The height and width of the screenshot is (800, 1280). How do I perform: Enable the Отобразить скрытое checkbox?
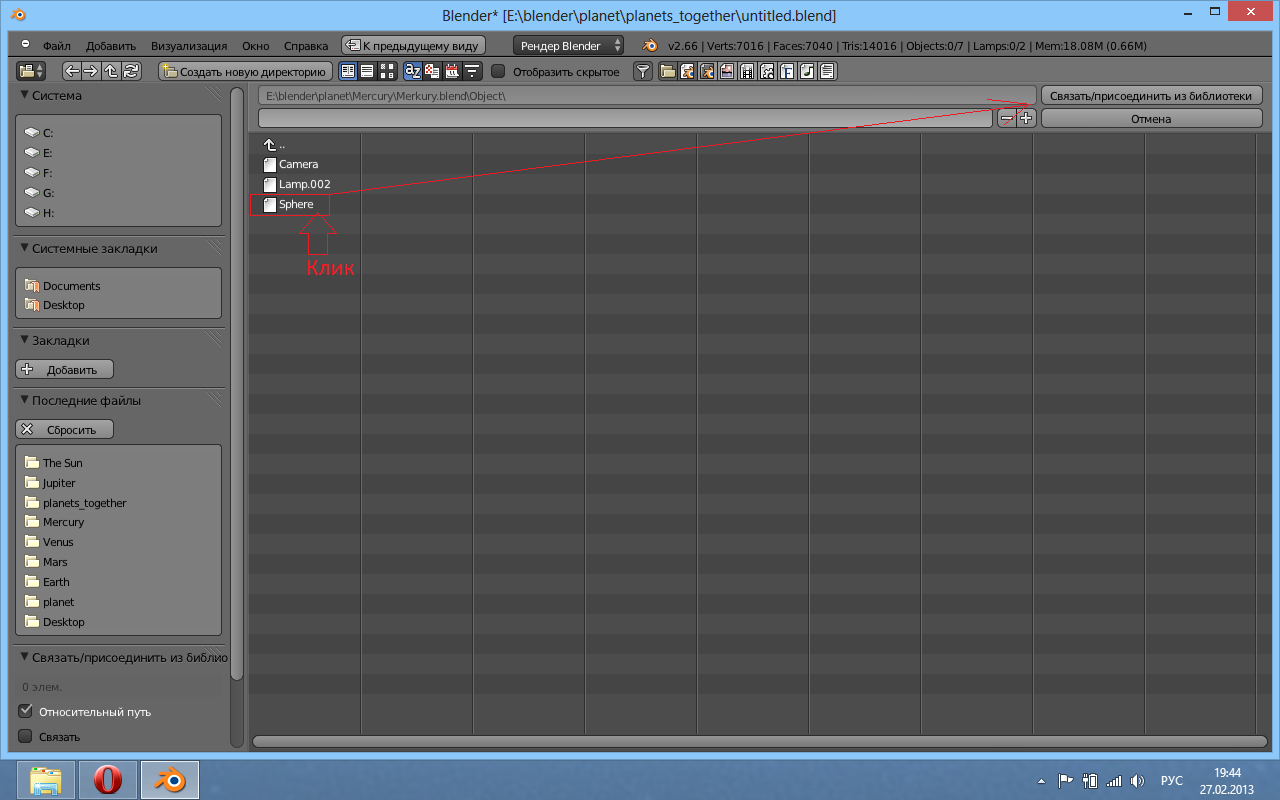pyautogui.click(x=498, y=71)
